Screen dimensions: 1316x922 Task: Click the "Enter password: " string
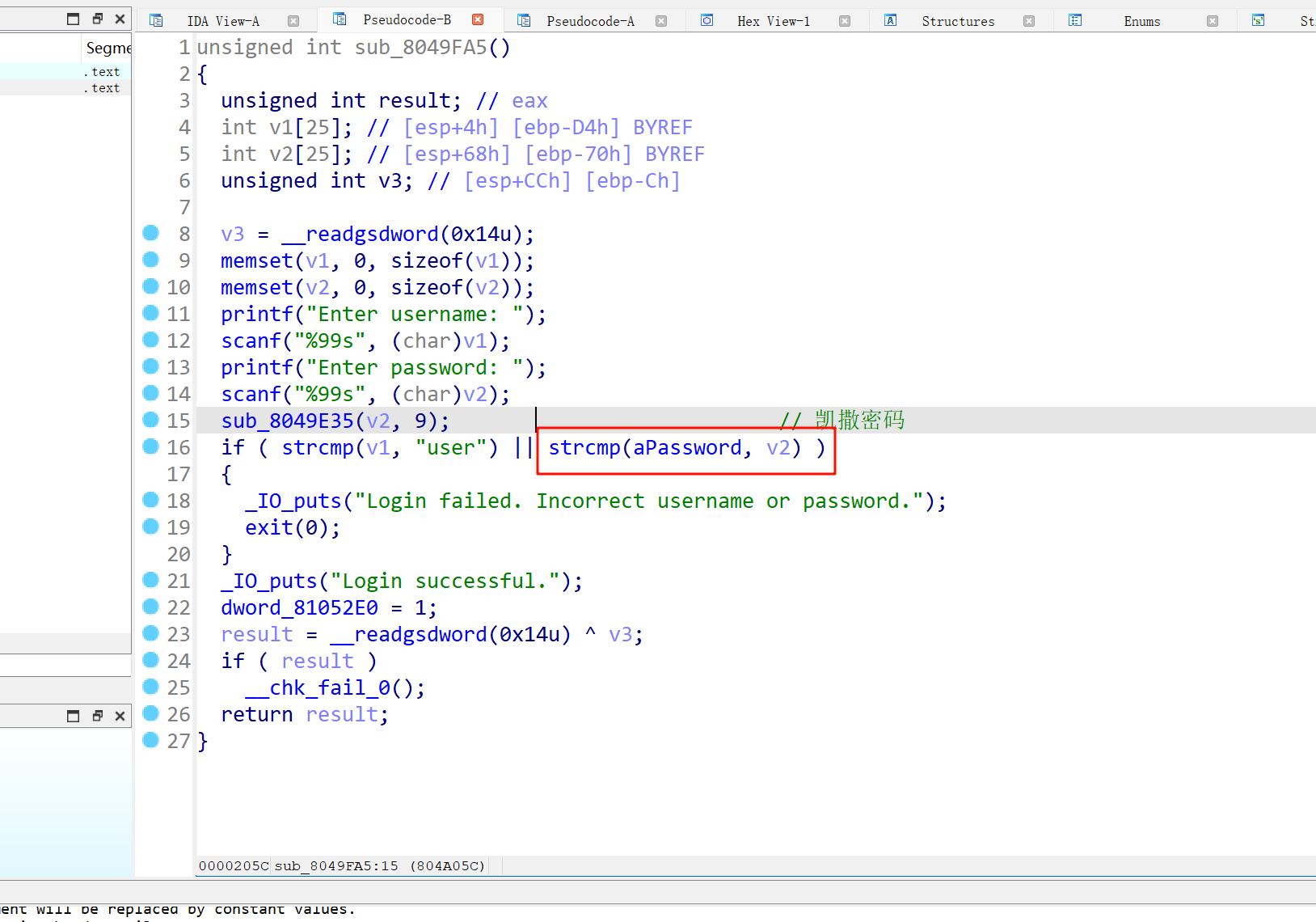coord(415,368)
